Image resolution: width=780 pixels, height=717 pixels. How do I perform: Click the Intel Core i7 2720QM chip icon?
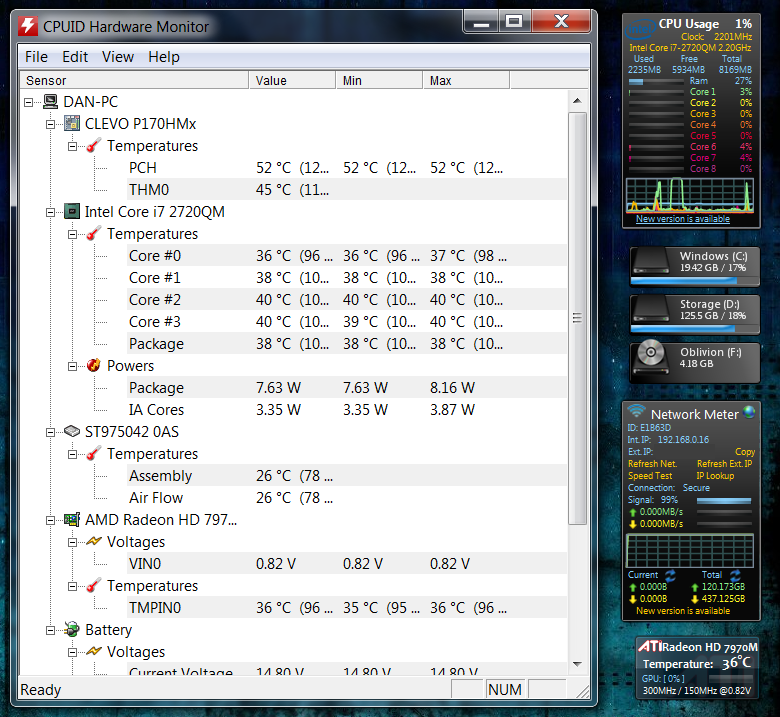click(72, 211)
